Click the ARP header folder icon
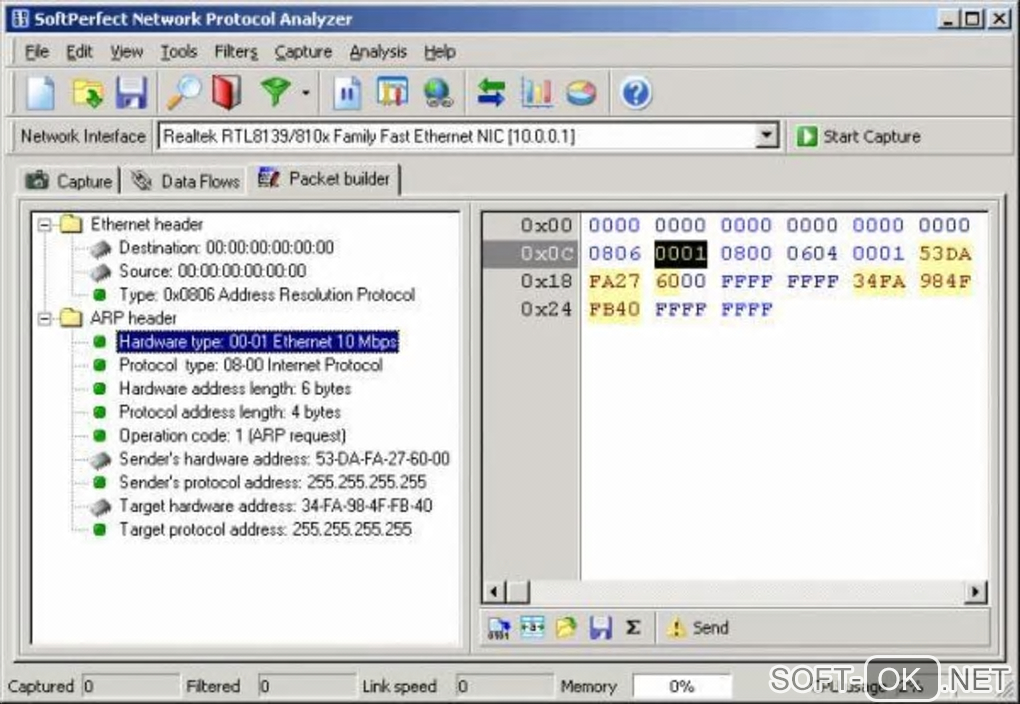 (71, 318)
